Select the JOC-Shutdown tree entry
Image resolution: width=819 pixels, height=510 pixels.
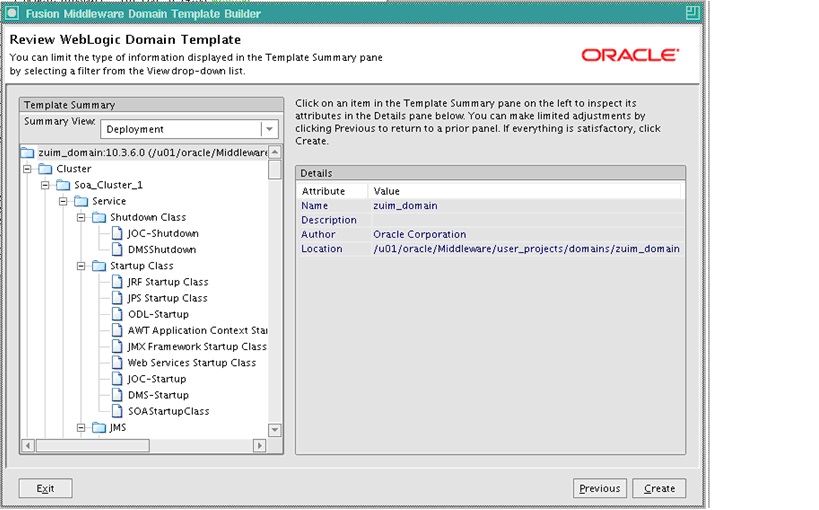click(163, 234)
